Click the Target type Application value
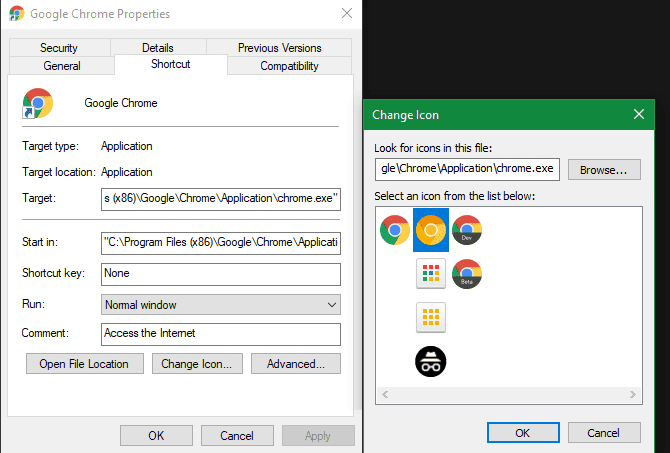 [x=126, y=146]
